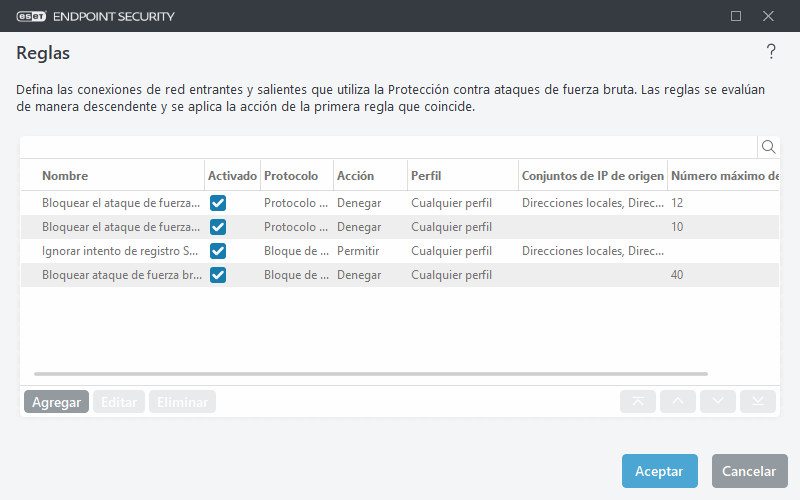The height and width of the screenshot is (500, 800).
Task: Click Agregar to add a rule
Action: (56, 402)
